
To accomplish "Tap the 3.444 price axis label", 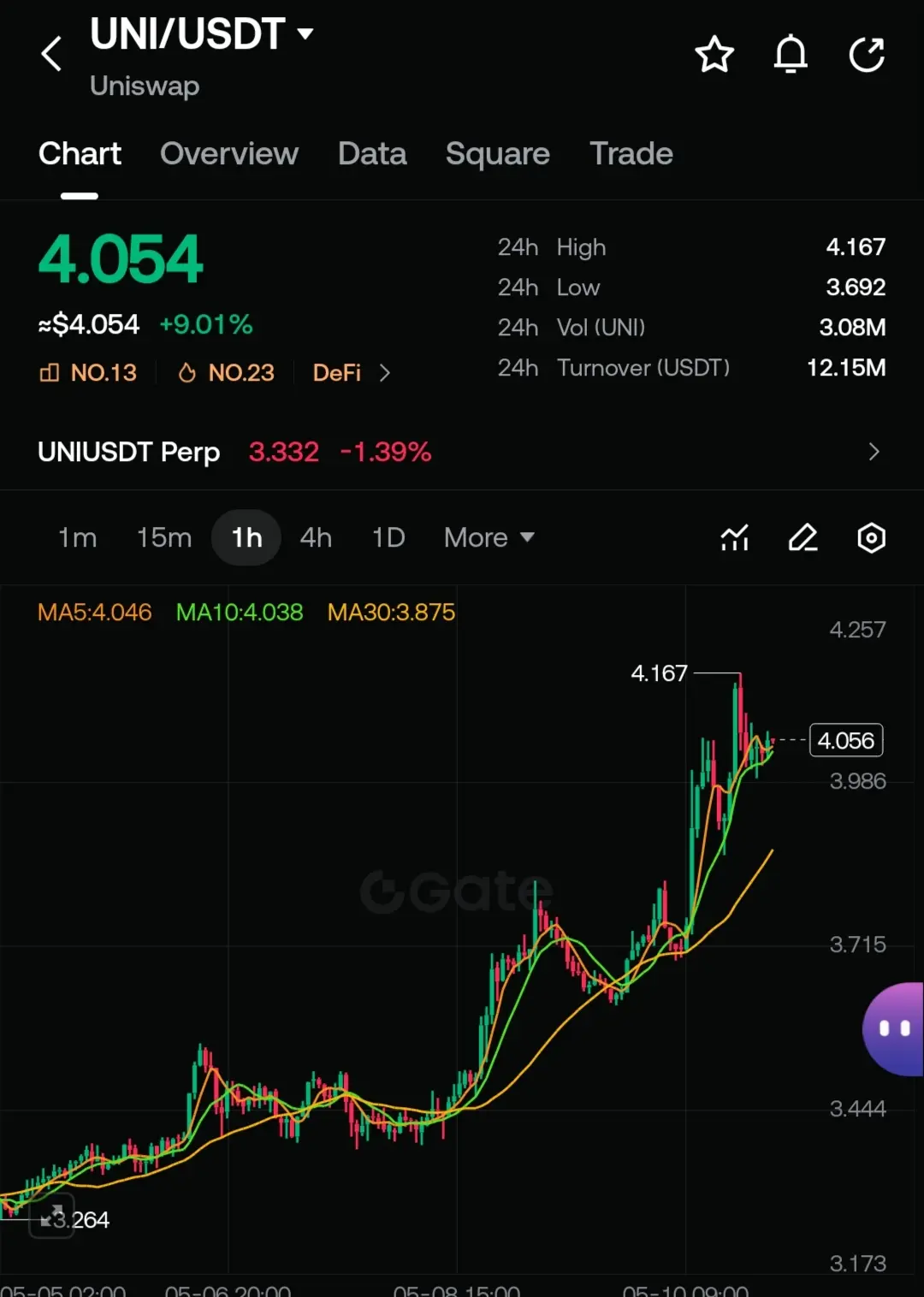I will click(857, 1109).
